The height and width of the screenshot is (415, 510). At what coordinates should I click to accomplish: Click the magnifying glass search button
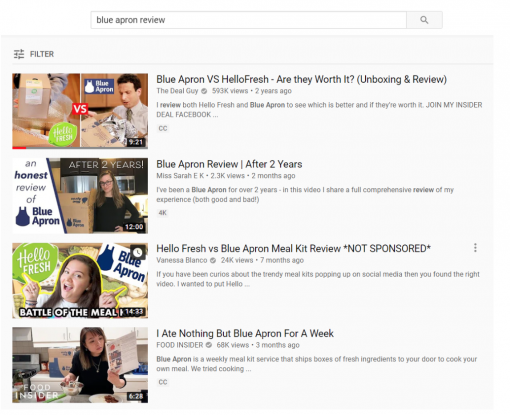424,20
